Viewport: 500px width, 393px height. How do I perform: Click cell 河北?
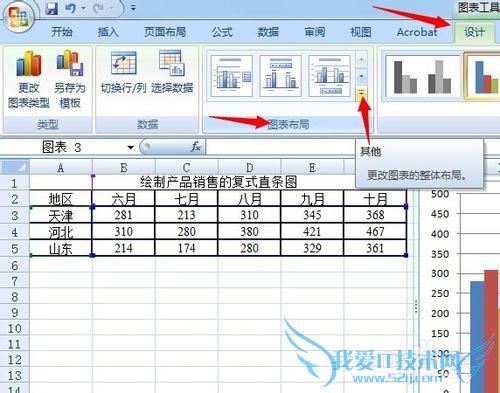(x=61, y=232)
